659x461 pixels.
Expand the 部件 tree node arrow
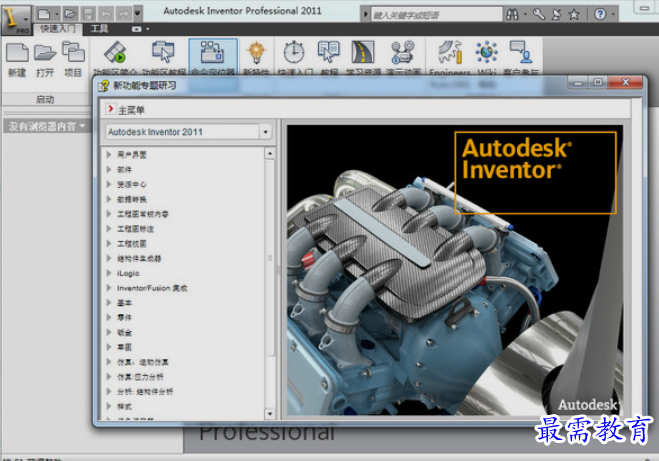pyautogui.click(x=109, y=169)
